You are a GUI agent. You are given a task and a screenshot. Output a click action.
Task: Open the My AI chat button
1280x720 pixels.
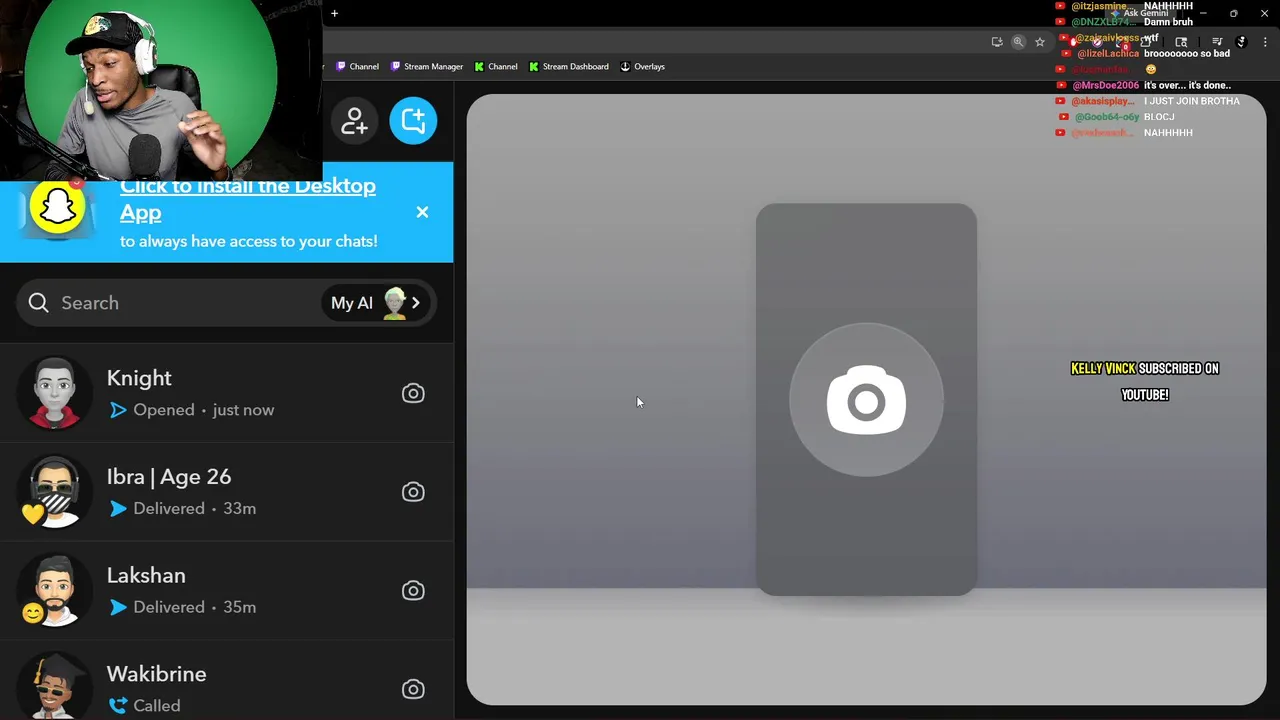tap(376, 303)
